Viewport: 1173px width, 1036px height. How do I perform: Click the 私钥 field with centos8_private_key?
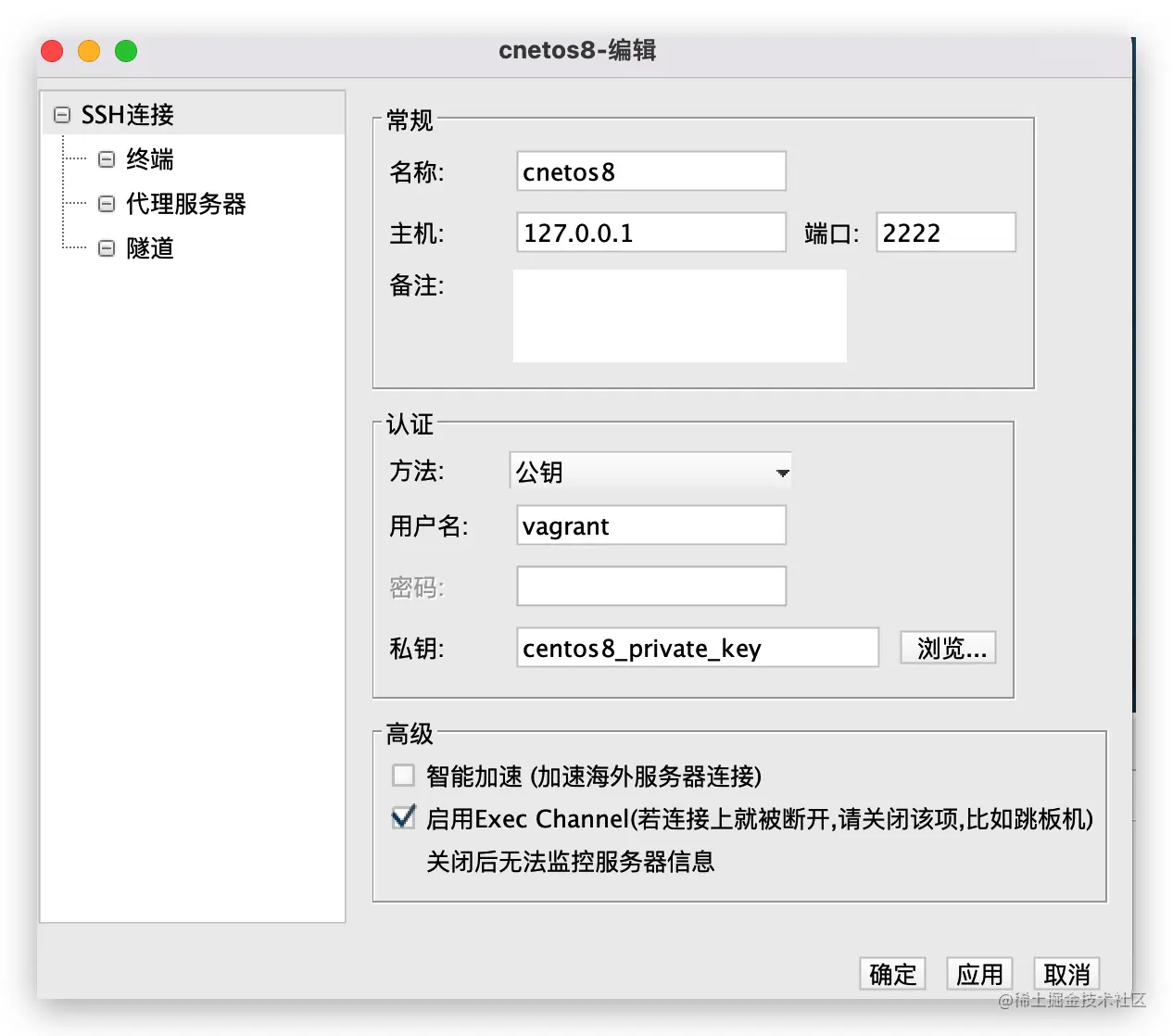click(x=698, y=648)
